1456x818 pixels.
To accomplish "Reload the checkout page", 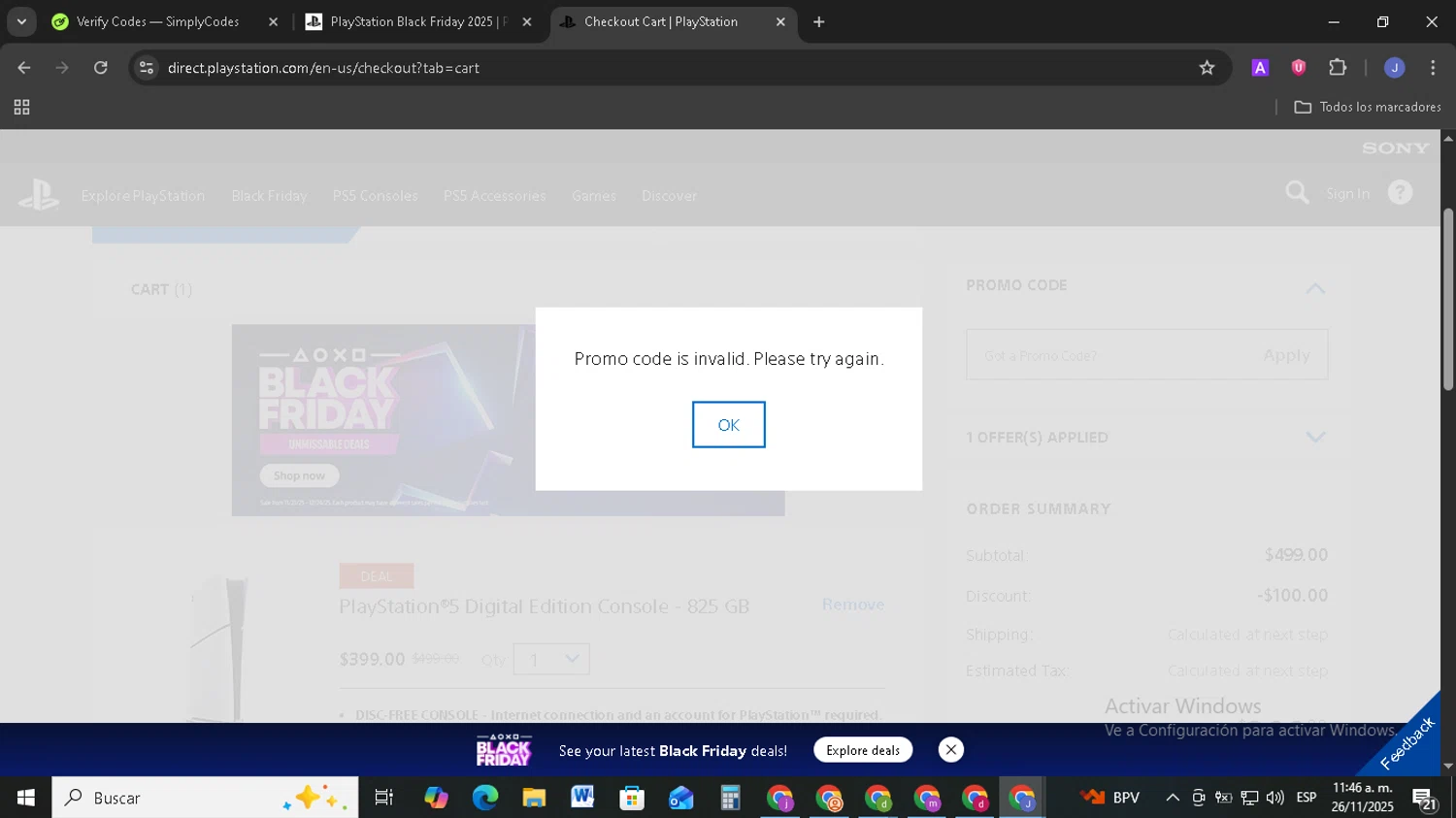I will pos(101,68).
